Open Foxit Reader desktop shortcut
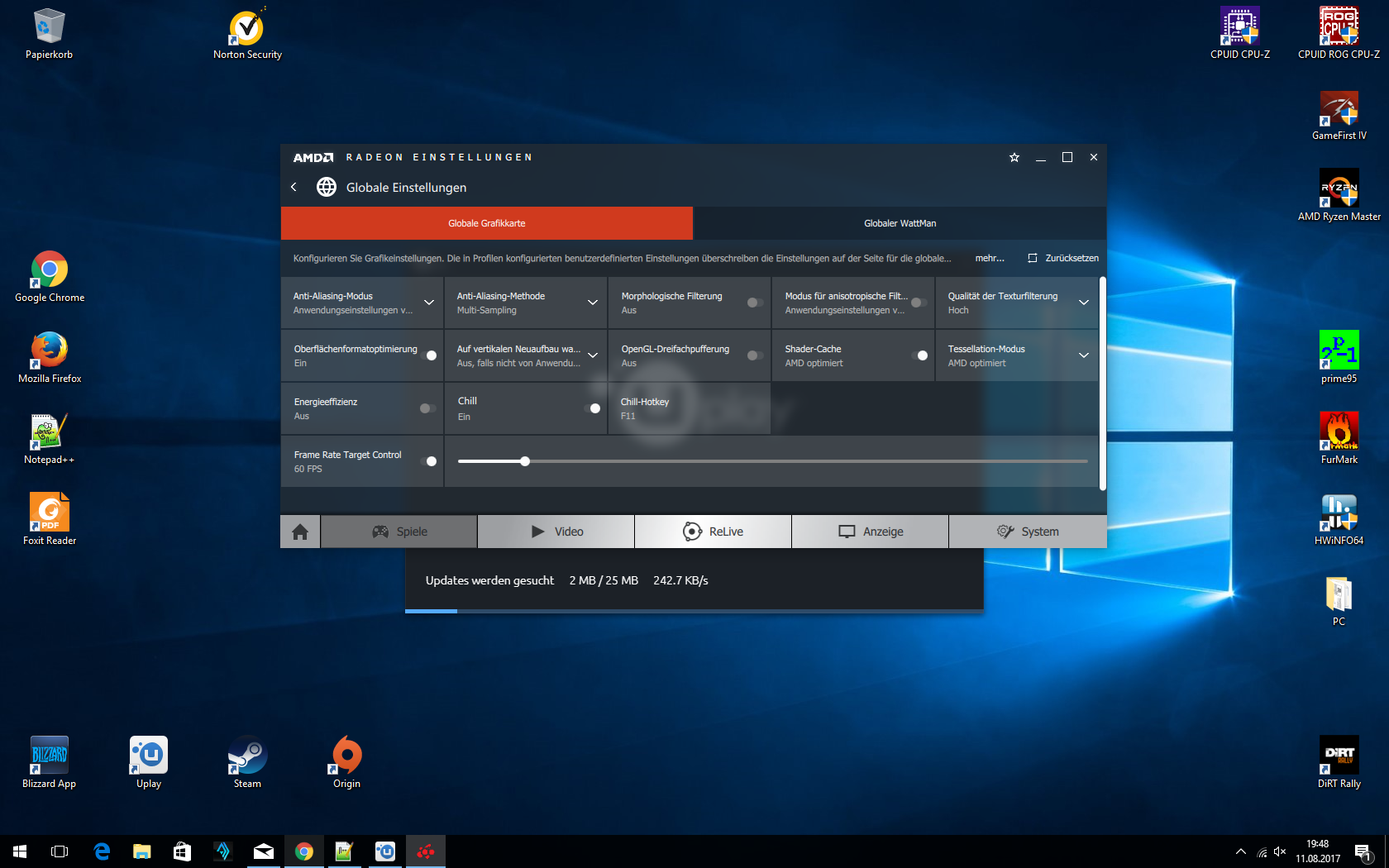1389x868 pixels. pyautogui.click(x=50, y=521)
